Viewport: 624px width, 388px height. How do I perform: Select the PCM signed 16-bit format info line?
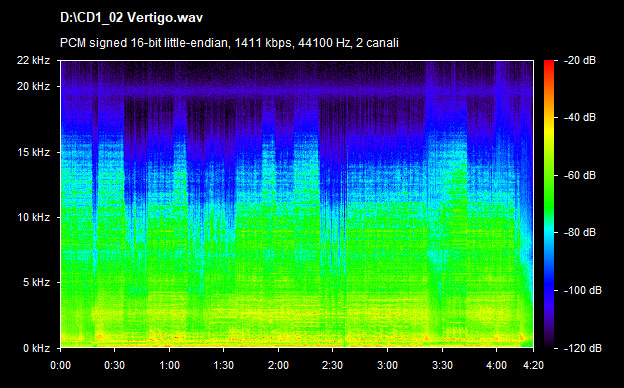tap(229, 43)
